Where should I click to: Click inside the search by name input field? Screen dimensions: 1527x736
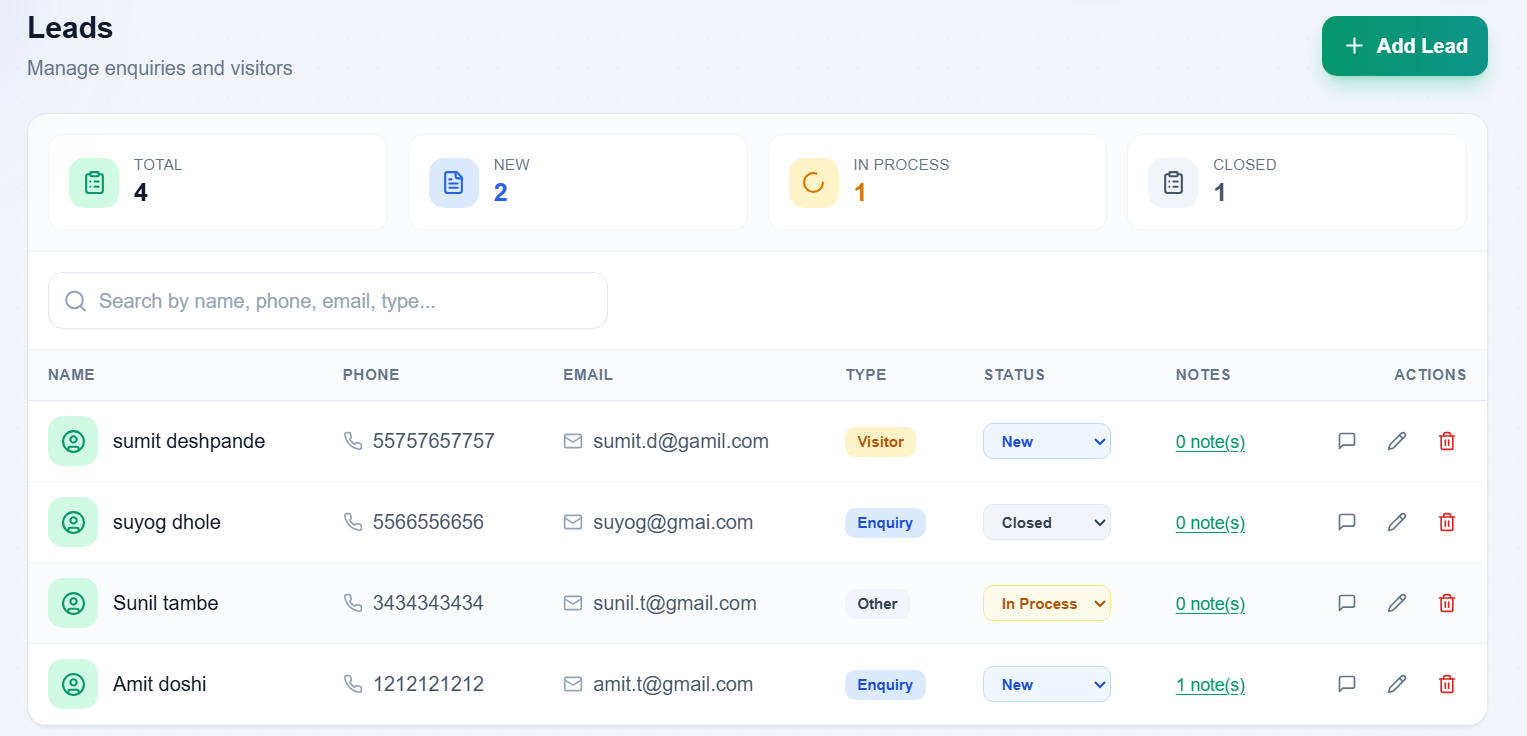coord(328,300)
